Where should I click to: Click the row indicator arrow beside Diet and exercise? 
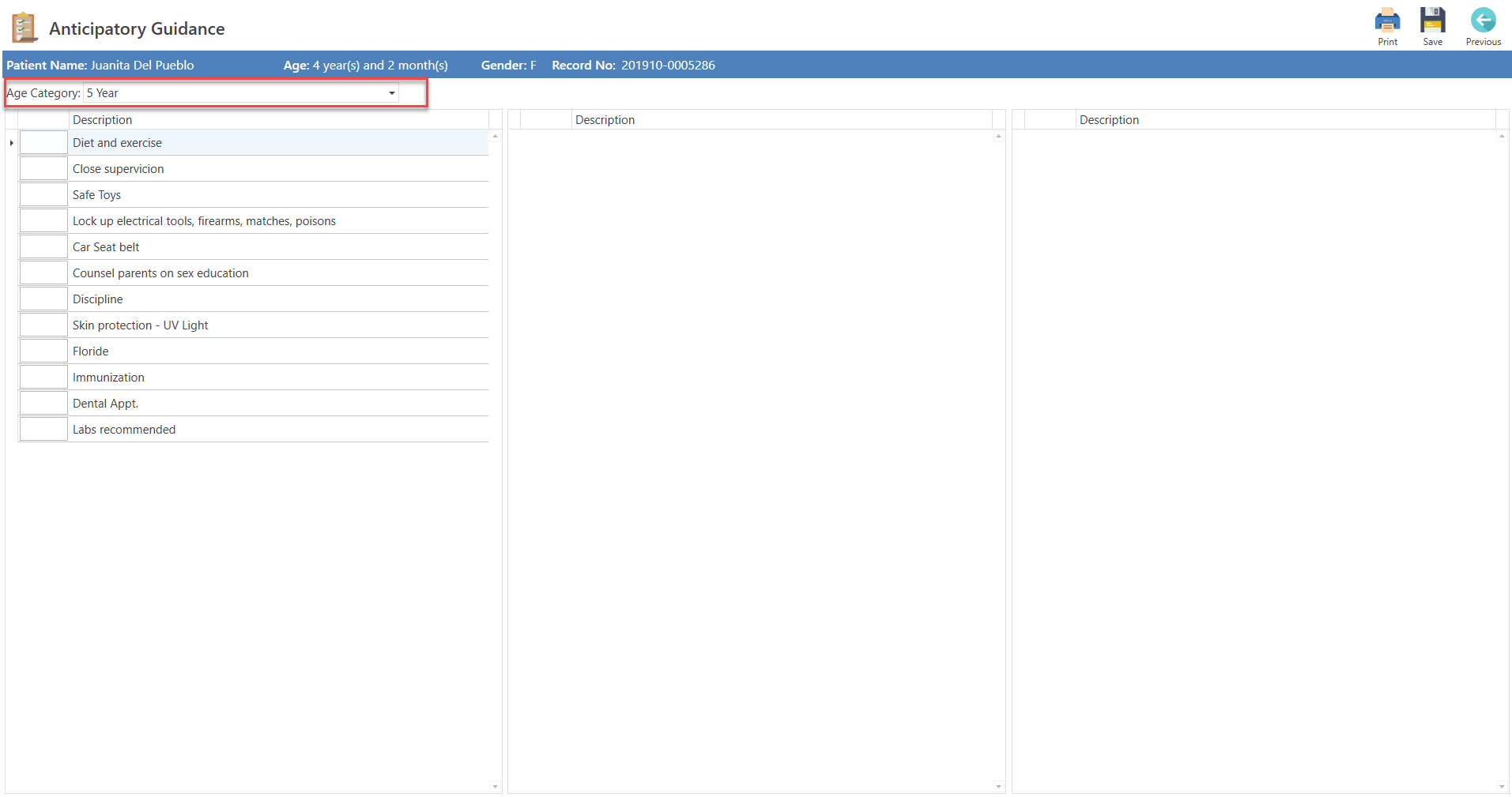pyautogui.click(x=12, y=143)
